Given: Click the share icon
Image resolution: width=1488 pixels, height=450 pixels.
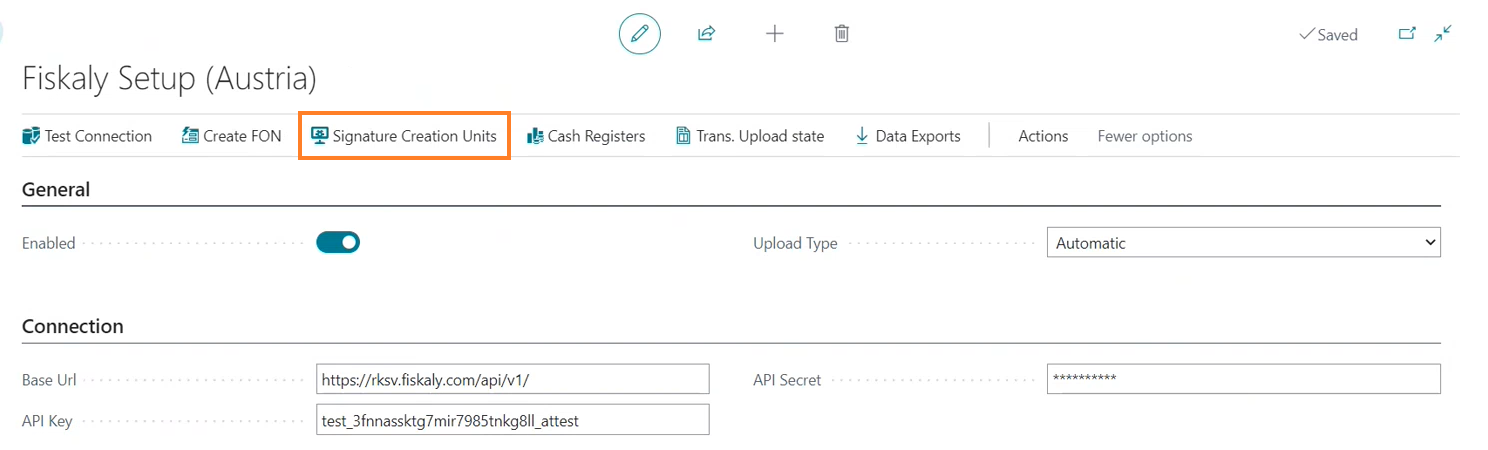Looking at the screenshot, I should [x=706, y=34].
